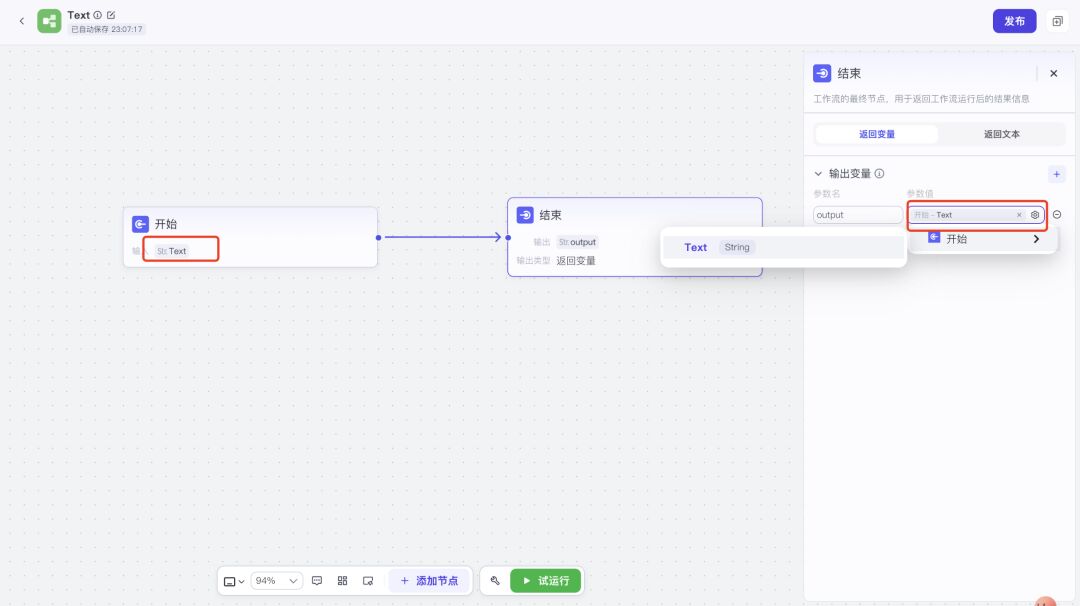Add an output variable with plus icon
This screenshot has height=606, width=1080.
pos(1057,174)
